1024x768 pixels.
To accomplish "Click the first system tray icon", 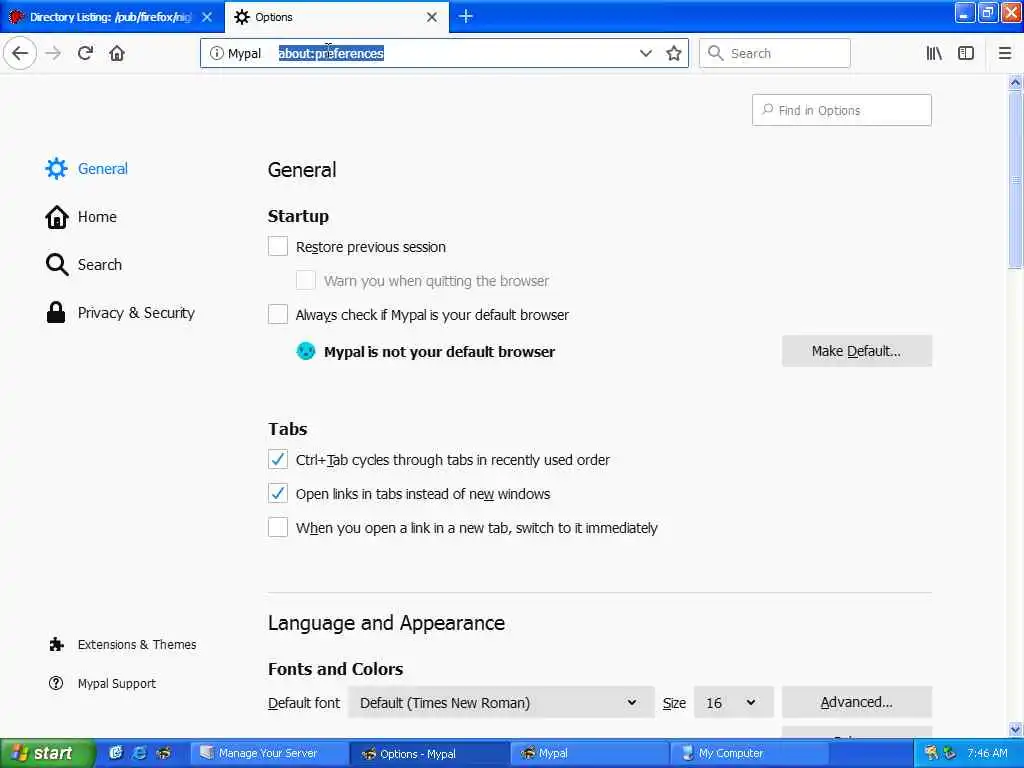I will 931,753.
